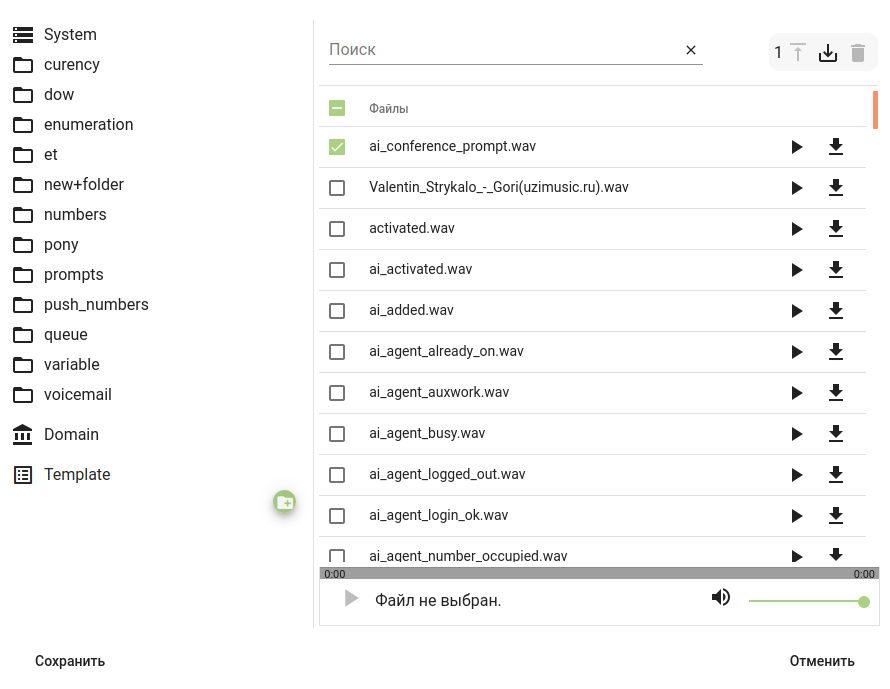Download selected files from the top toolbar
The width and height of the screenshot is (890, 689).
coord(828,53)
